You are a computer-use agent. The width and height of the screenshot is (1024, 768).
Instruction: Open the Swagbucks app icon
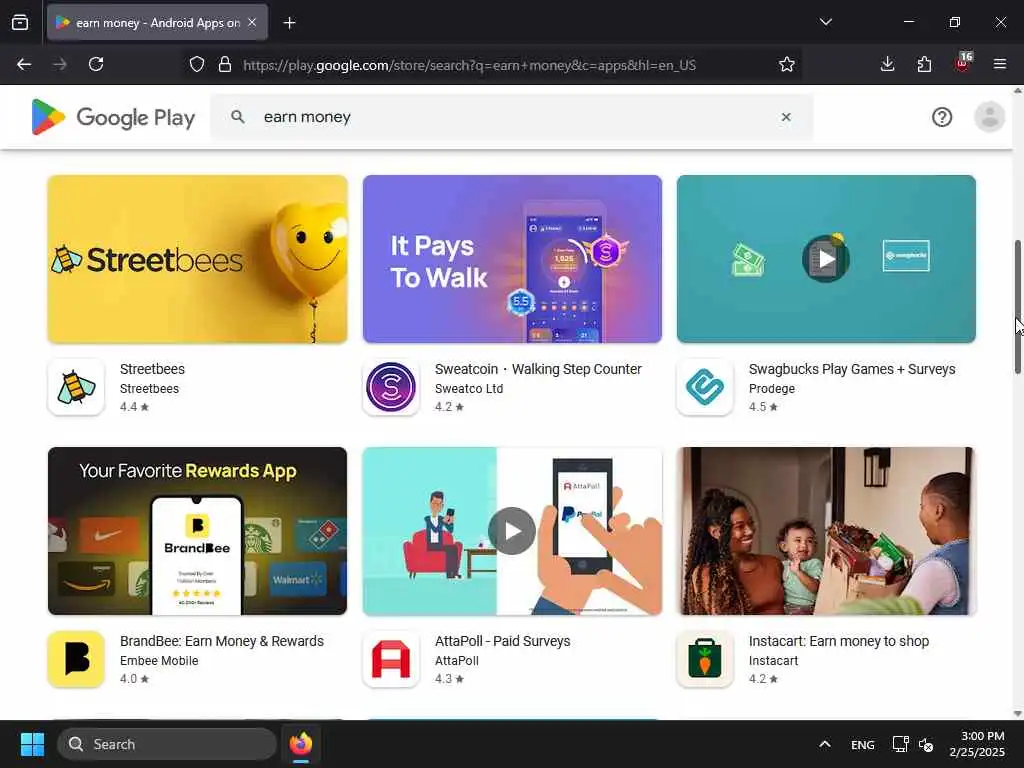click(705, 387)
